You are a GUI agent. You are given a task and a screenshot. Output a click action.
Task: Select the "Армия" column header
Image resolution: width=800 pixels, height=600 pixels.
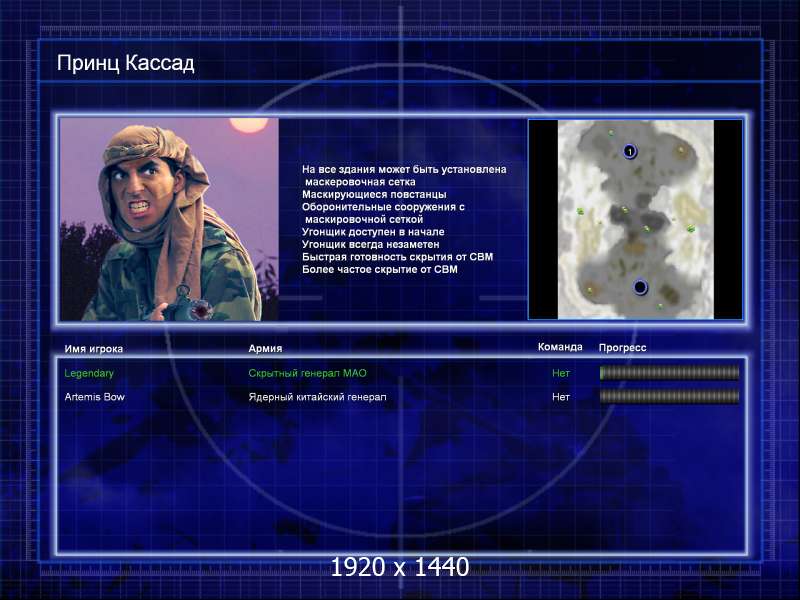[x=265, y=349]
